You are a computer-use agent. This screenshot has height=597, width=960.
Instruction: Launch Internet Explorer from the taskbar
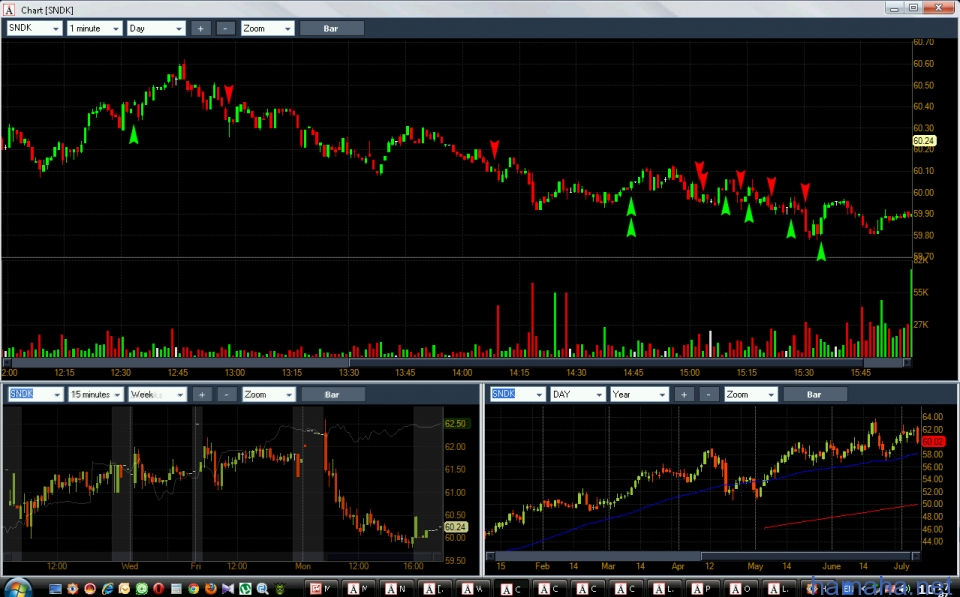tap(108, 589)
